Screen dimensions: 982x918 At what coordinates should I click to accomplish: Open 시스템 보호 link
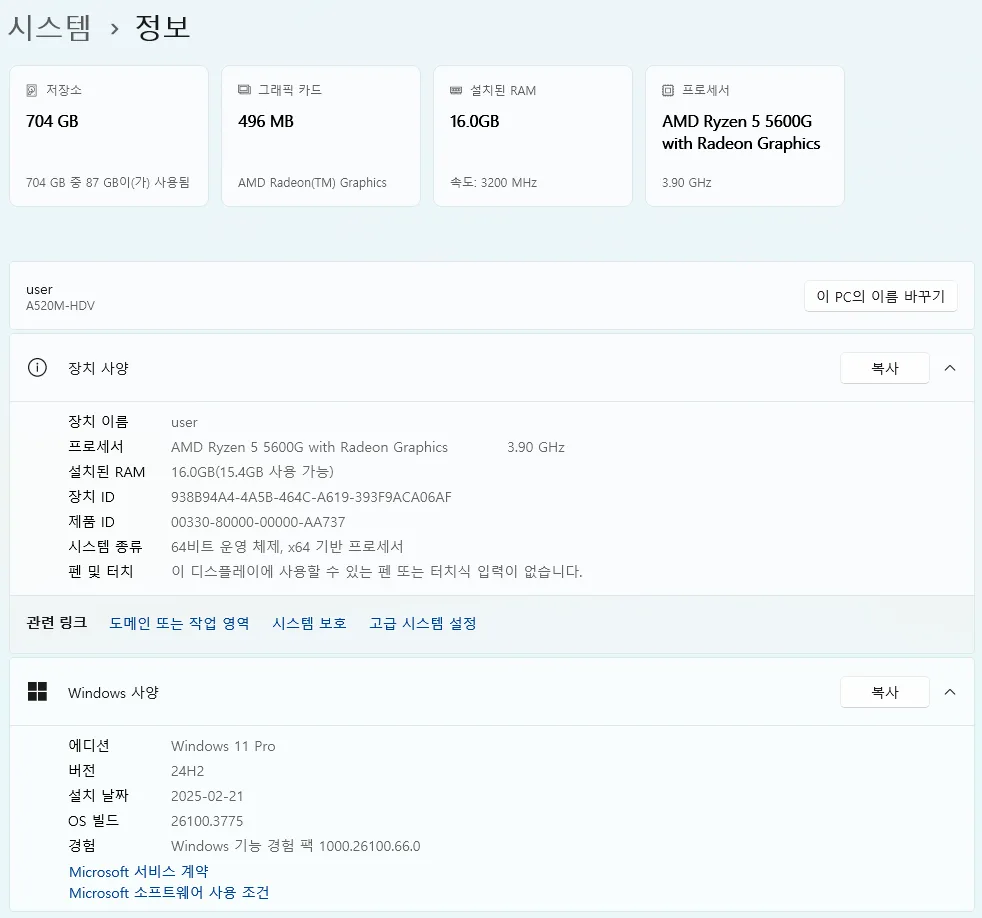pos(309,623)
